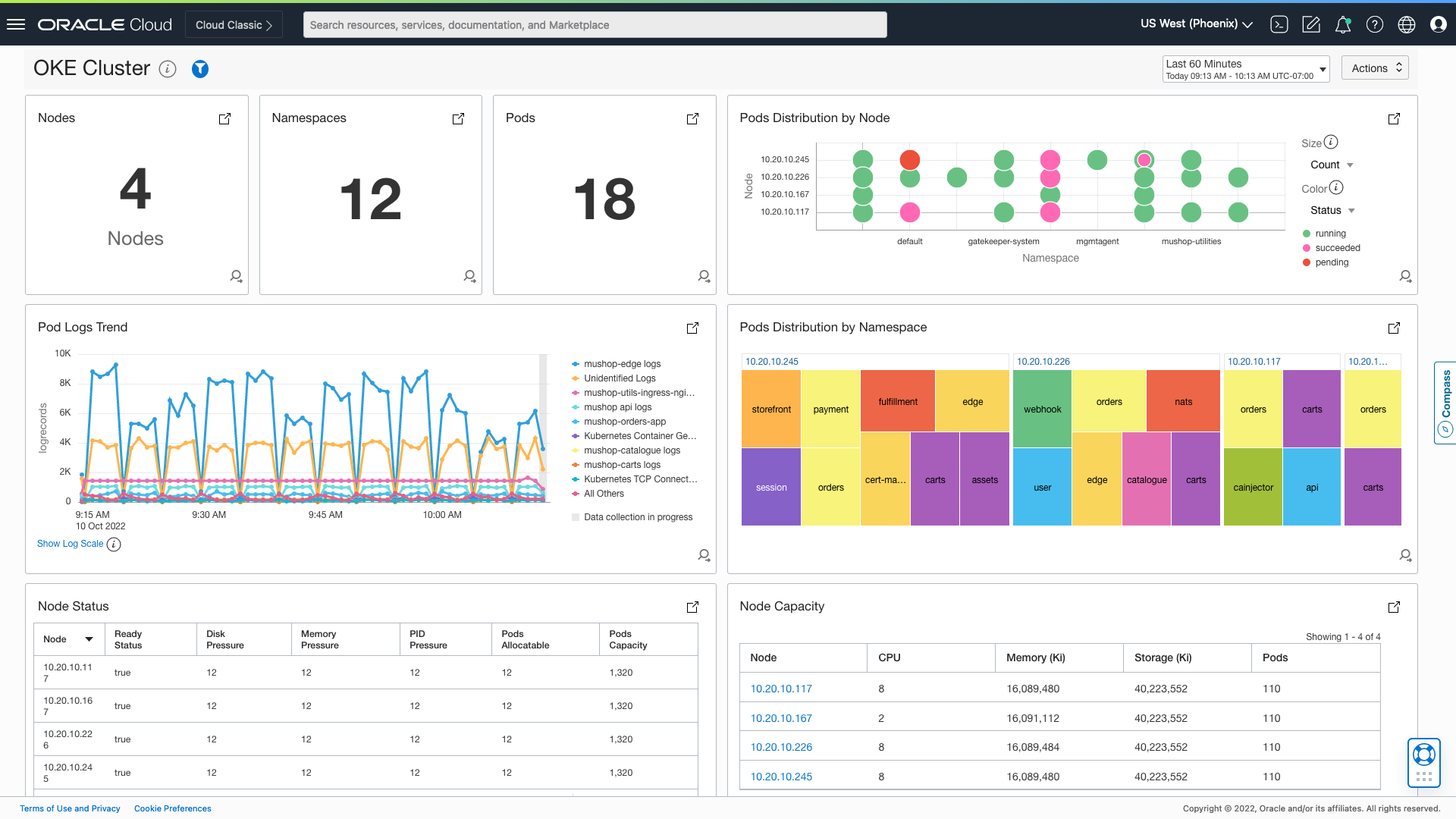Click the Show Log Scale link
The height and width of the screenshot is (819, 1456).
70,544
